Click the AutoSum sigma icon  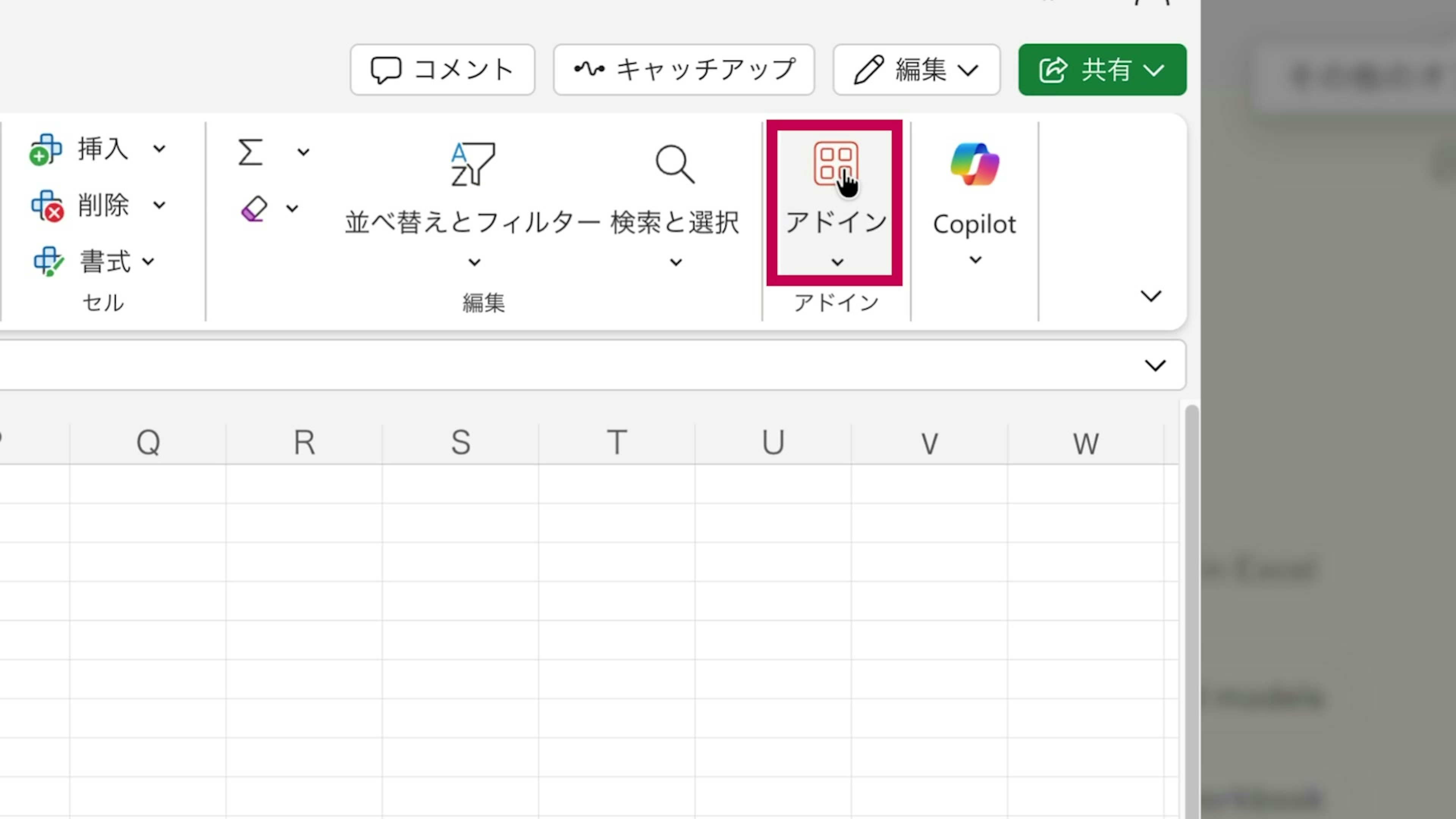pyautogui.click(x=250, y=152)
